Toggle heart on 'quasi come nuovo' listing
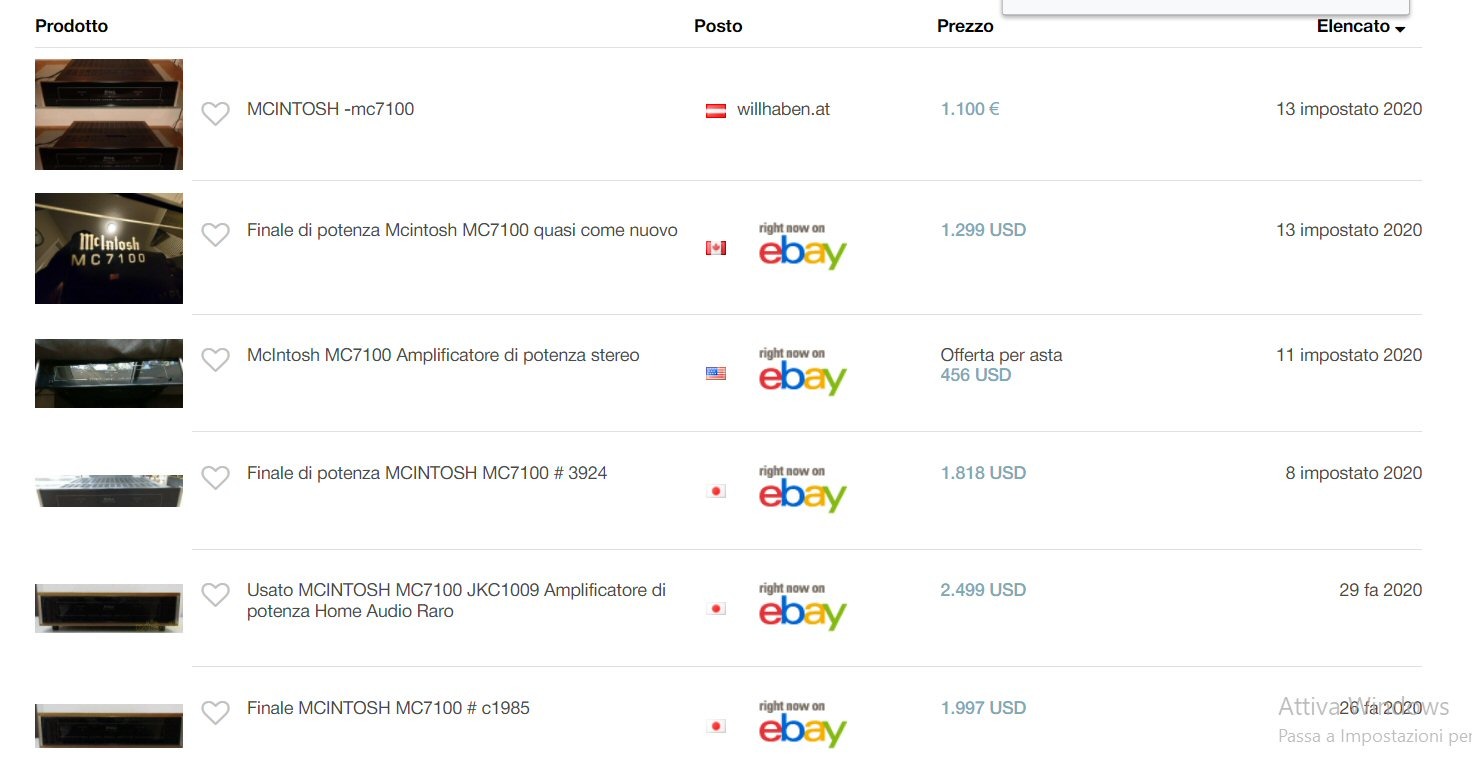This screenshot has width=1472, height=775. coord(215,235)
